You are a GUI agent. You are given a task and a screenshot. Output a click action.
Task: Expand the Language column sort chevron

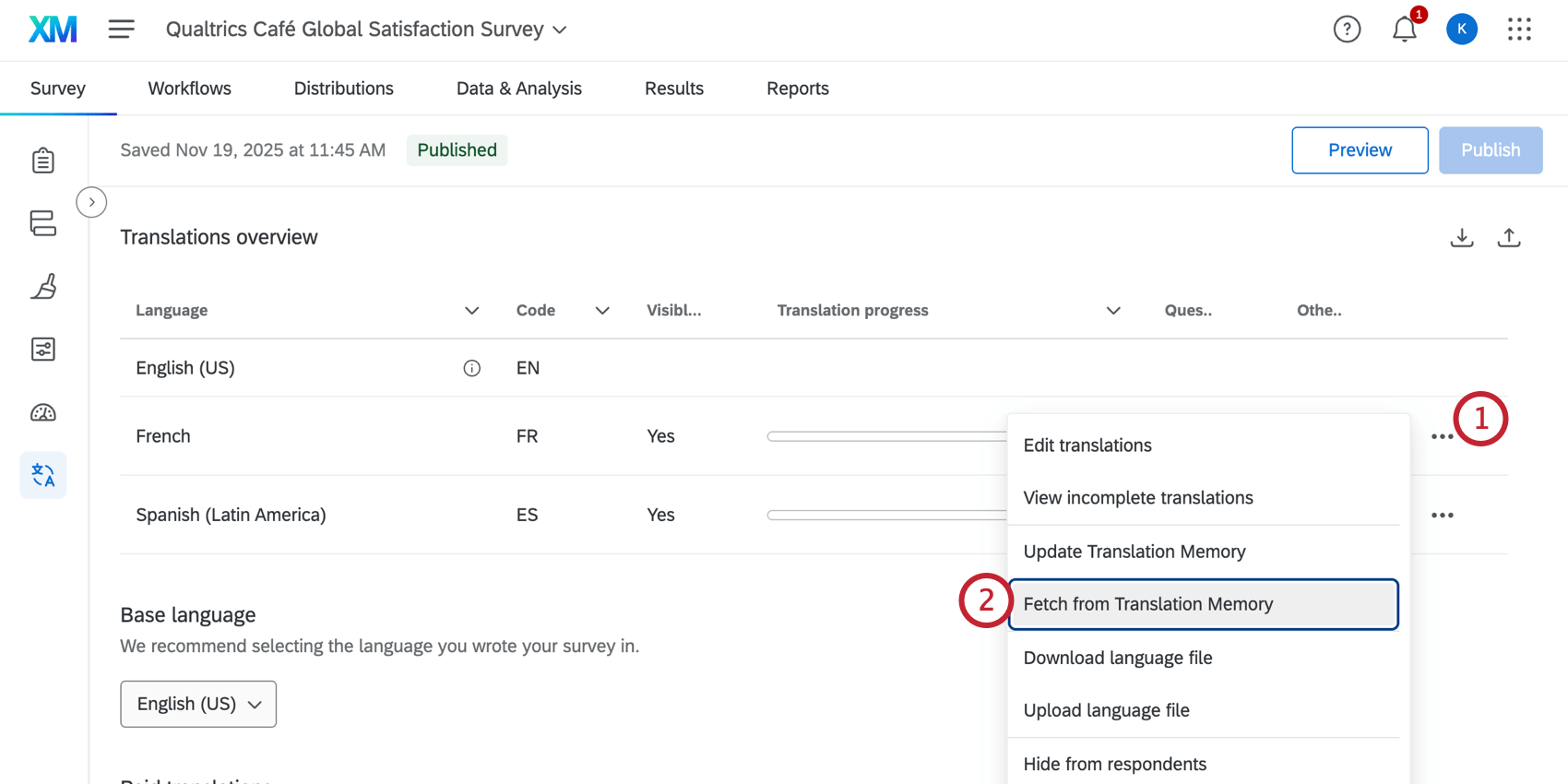[x=471, y=311]
